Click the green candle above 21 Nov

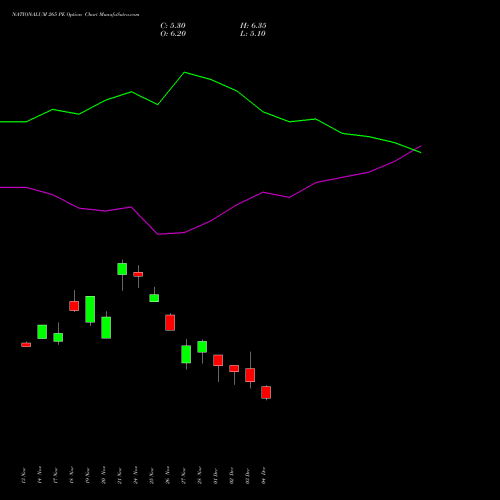pyautogui.click(x=122, y=269)
